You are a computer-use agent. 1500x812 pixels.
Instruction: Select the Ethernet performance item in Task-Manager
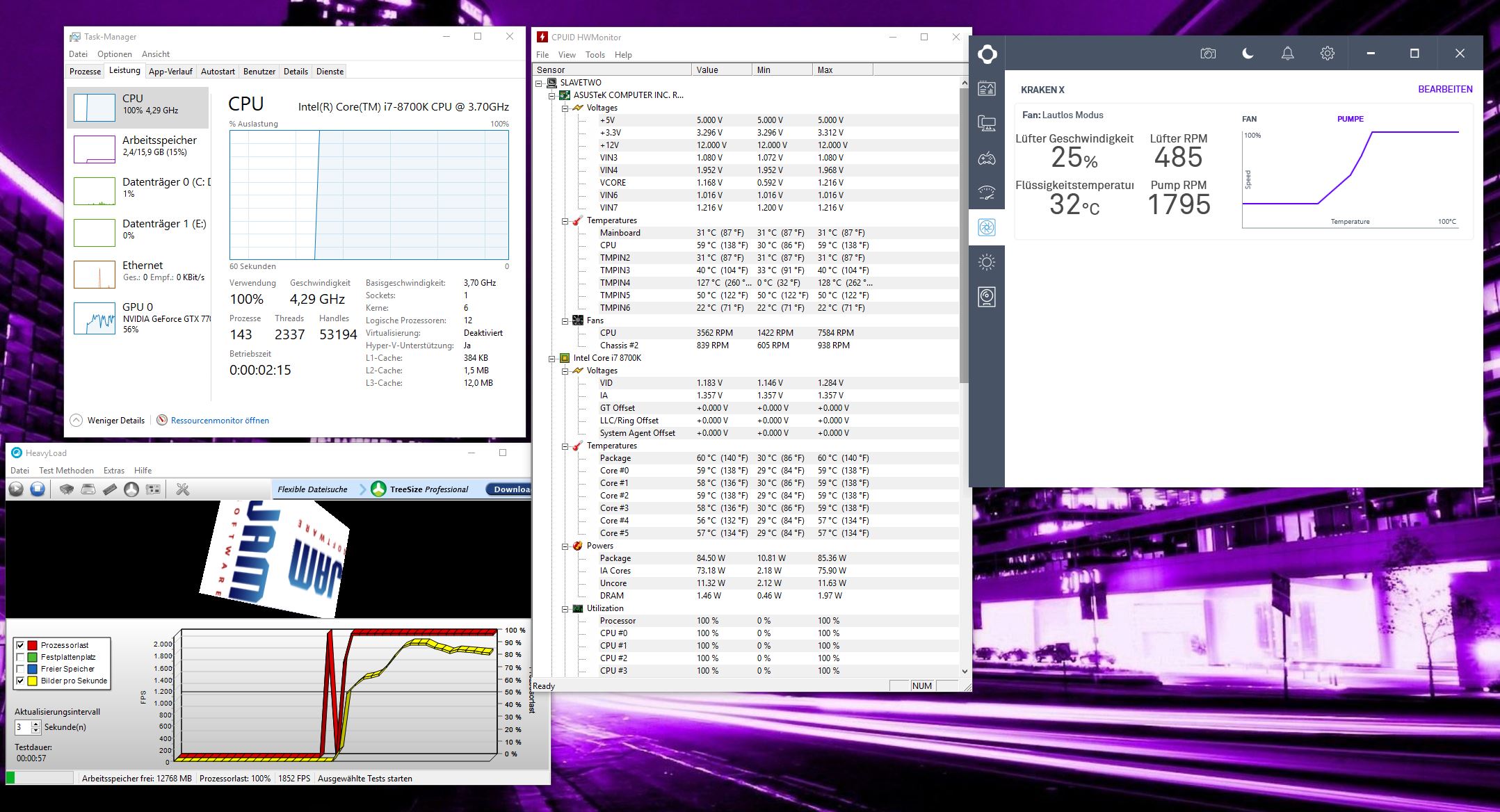point(138,274)
